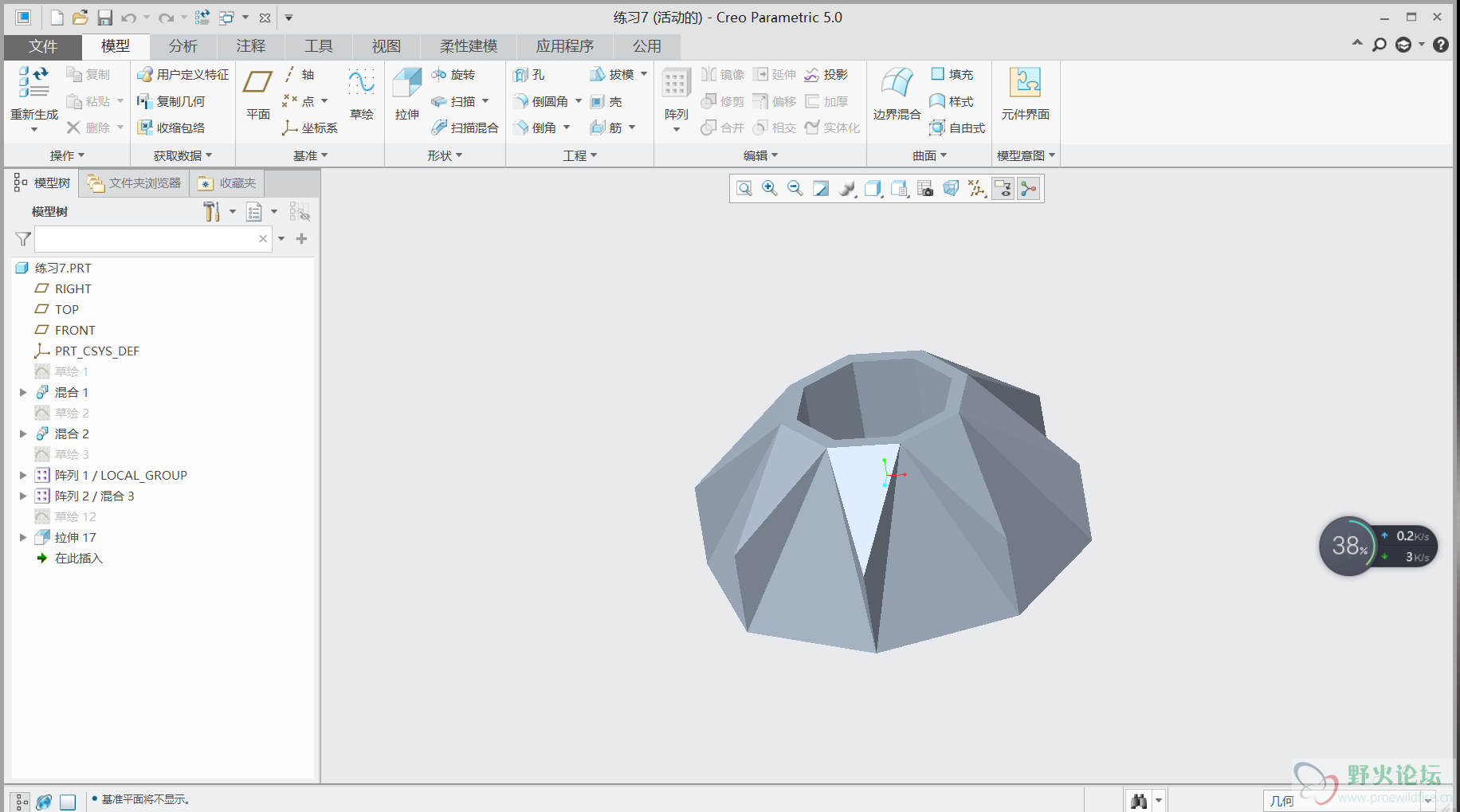
Task: Open the 模型意图 group dropdown
Action: click(x=1026, y=155)
